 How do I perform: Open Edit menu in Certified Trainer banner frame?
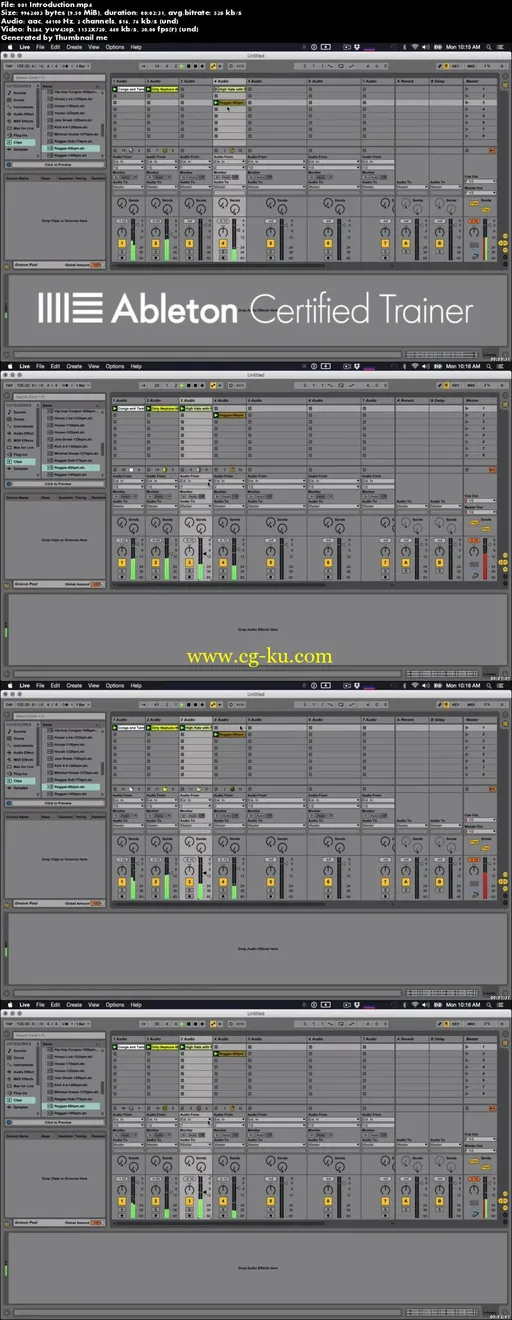56,46
